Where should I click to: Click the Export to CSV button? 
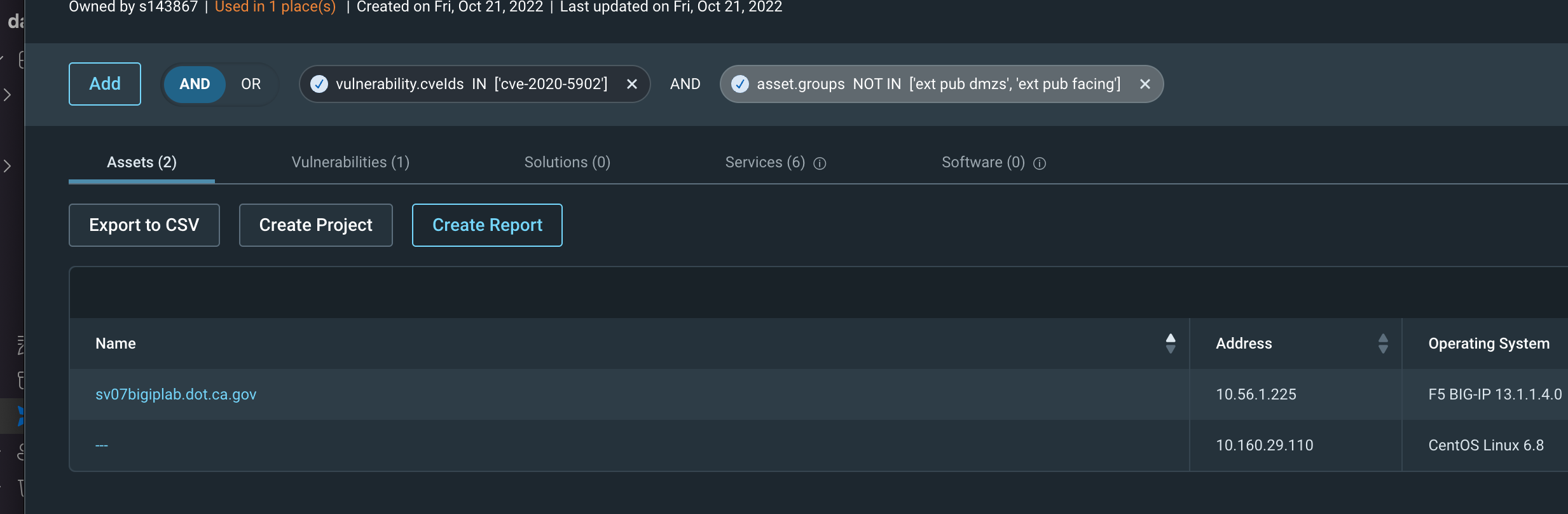(x=144, y=225)
